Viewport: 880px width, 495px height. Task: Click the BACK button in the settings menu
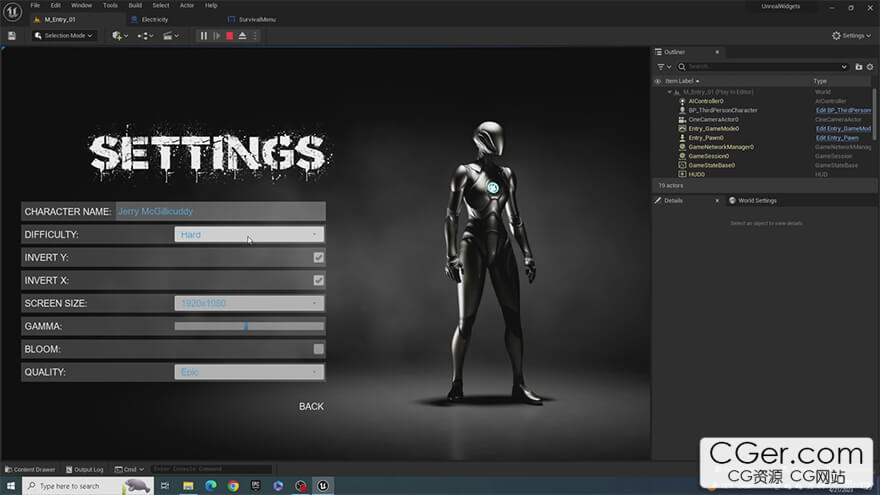point(311,406)
